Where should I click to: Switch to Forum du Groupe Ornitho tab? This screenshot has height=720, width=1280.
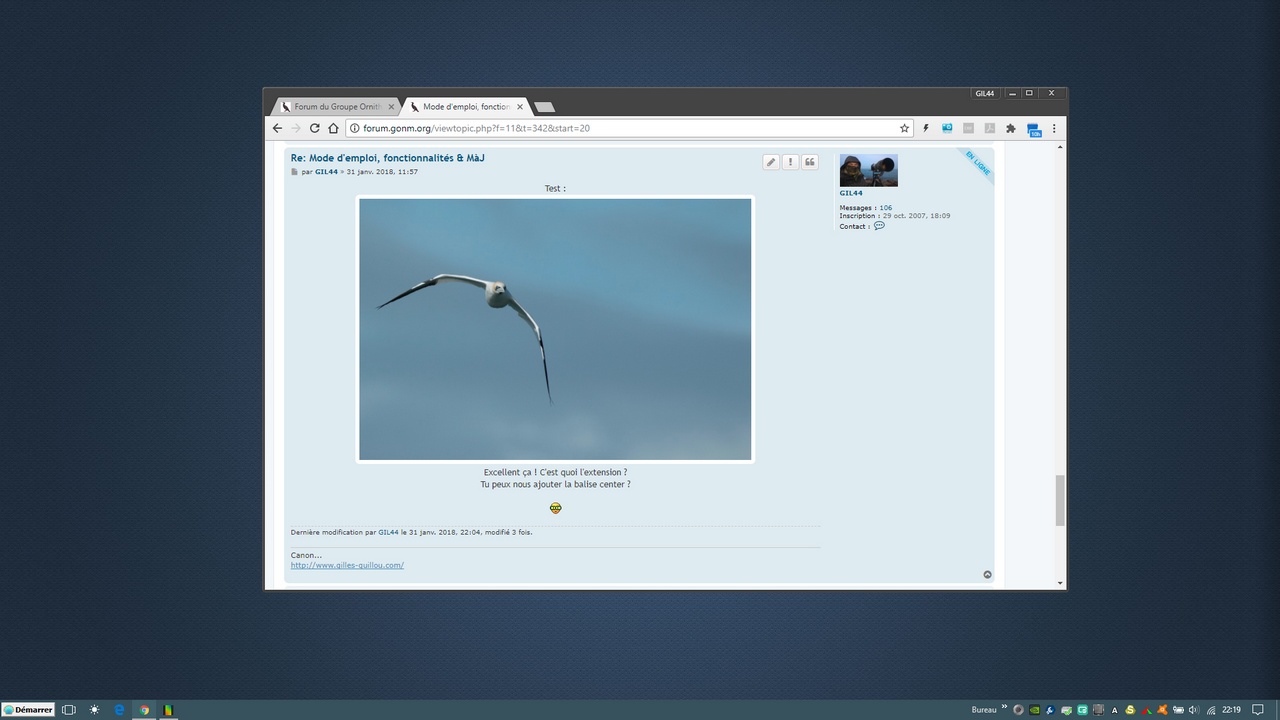(335, 107)
